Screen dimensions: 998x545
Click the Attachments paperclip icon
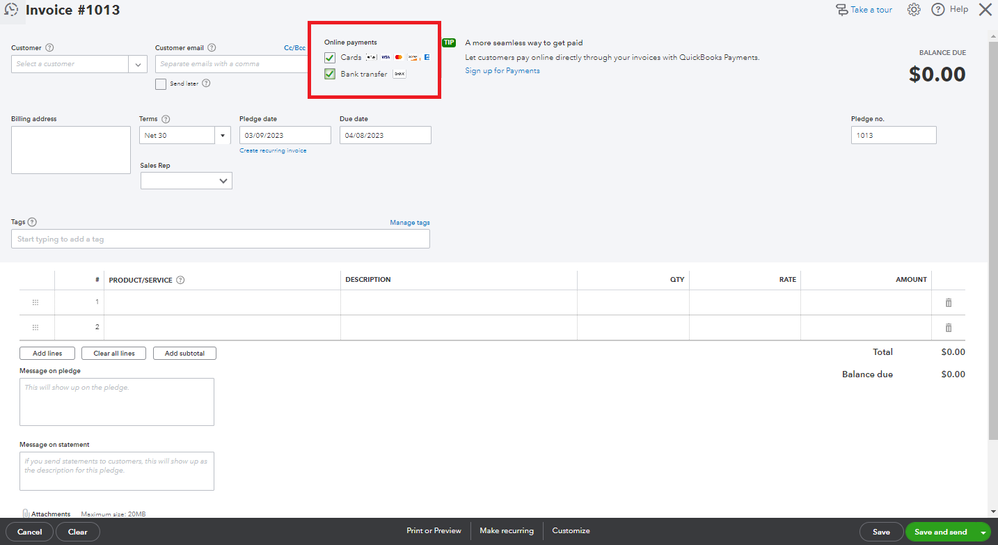pyautogui.click(x=25, y=513)
